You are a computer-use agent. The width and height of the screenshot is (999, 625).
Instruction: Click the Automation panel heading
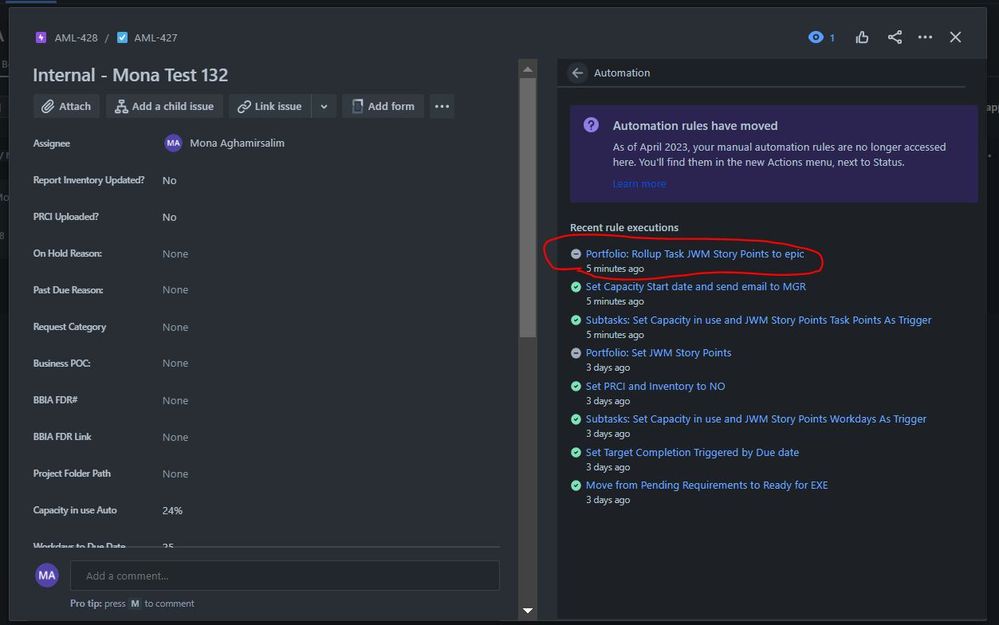pos(622,73)
